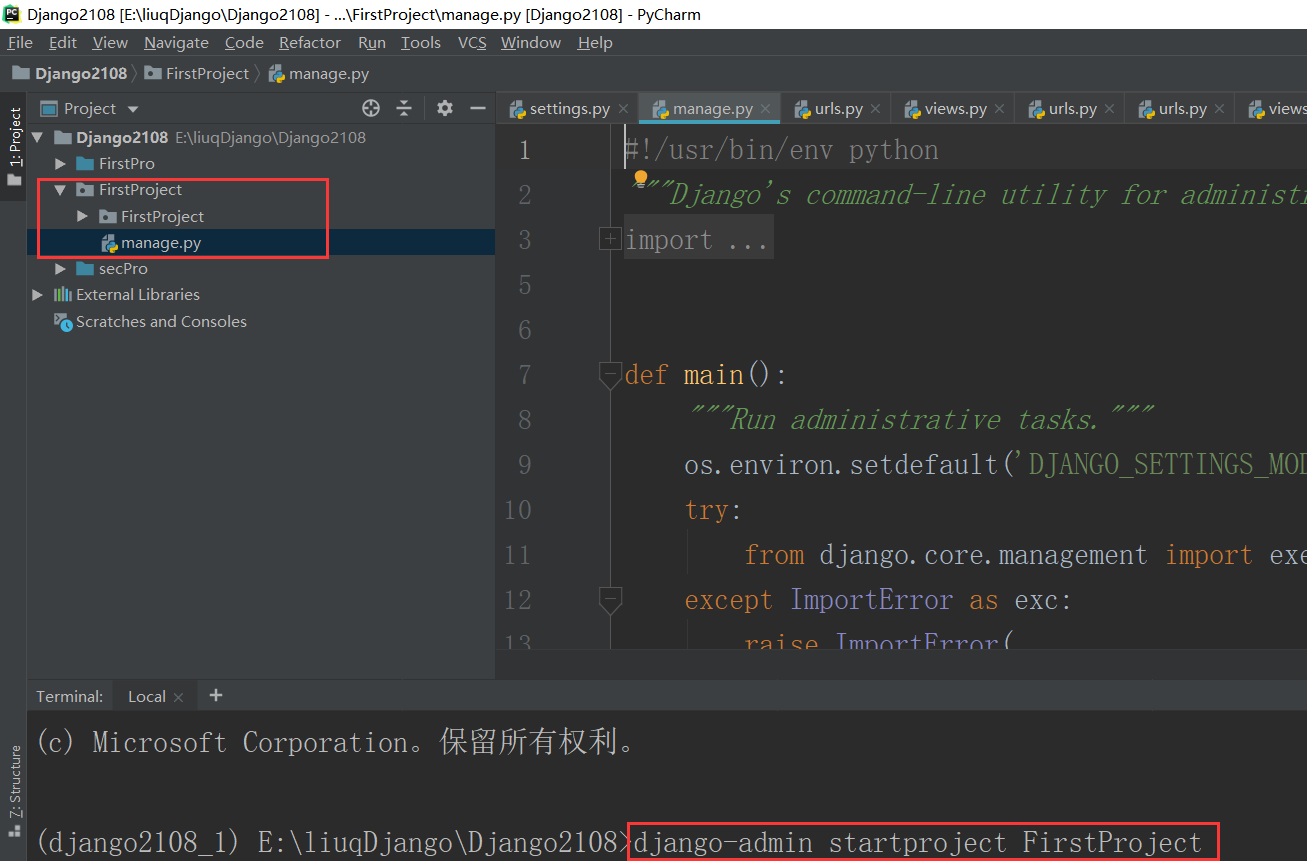Add new terminal tab with plus icon

coord(216,695)
